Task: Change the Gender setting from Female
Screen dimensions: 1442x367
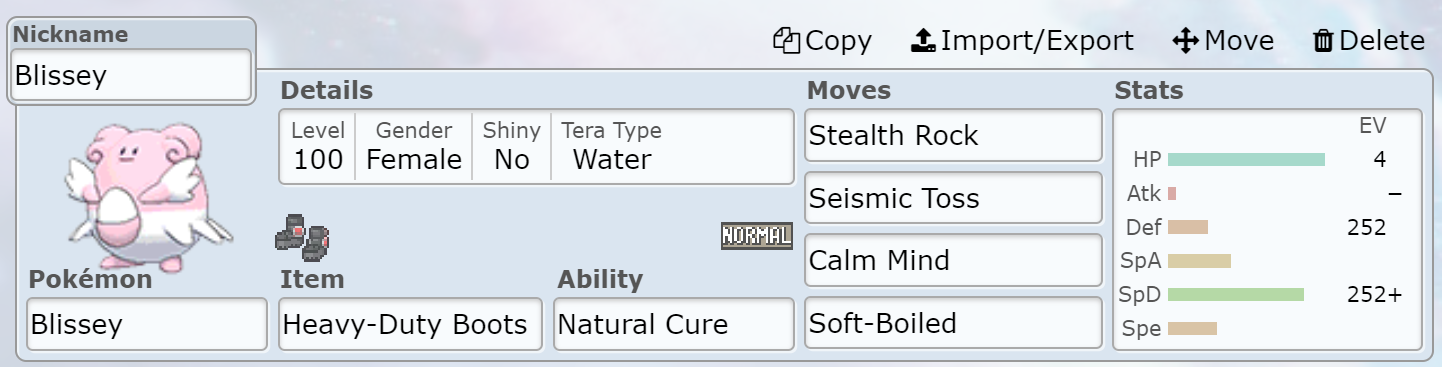Action: pos(414,146)
